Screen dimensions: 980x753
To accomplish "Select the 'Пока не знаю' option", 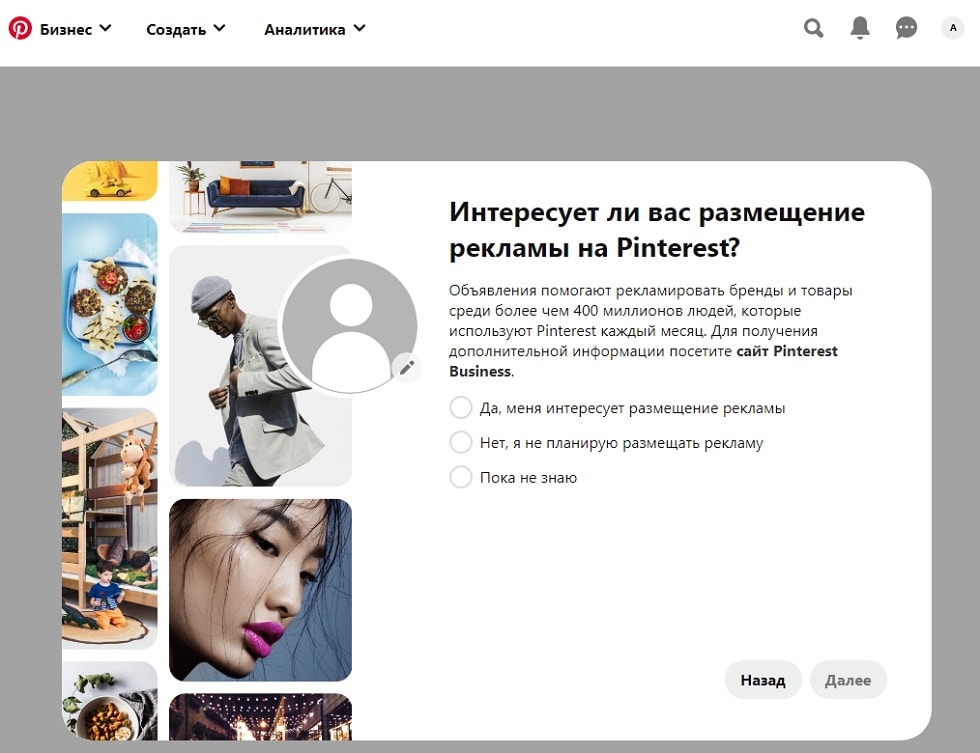I will tap(461, 477).
